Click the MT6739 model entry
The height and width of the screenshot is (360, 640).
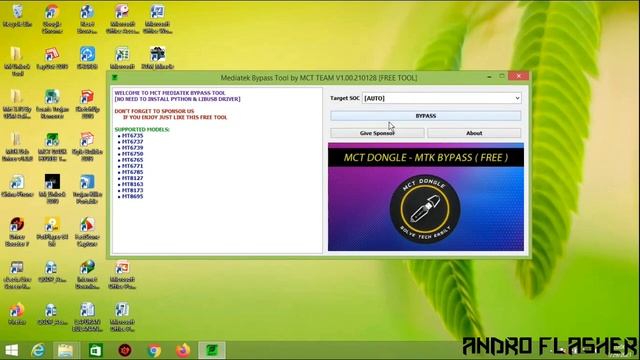132,148
